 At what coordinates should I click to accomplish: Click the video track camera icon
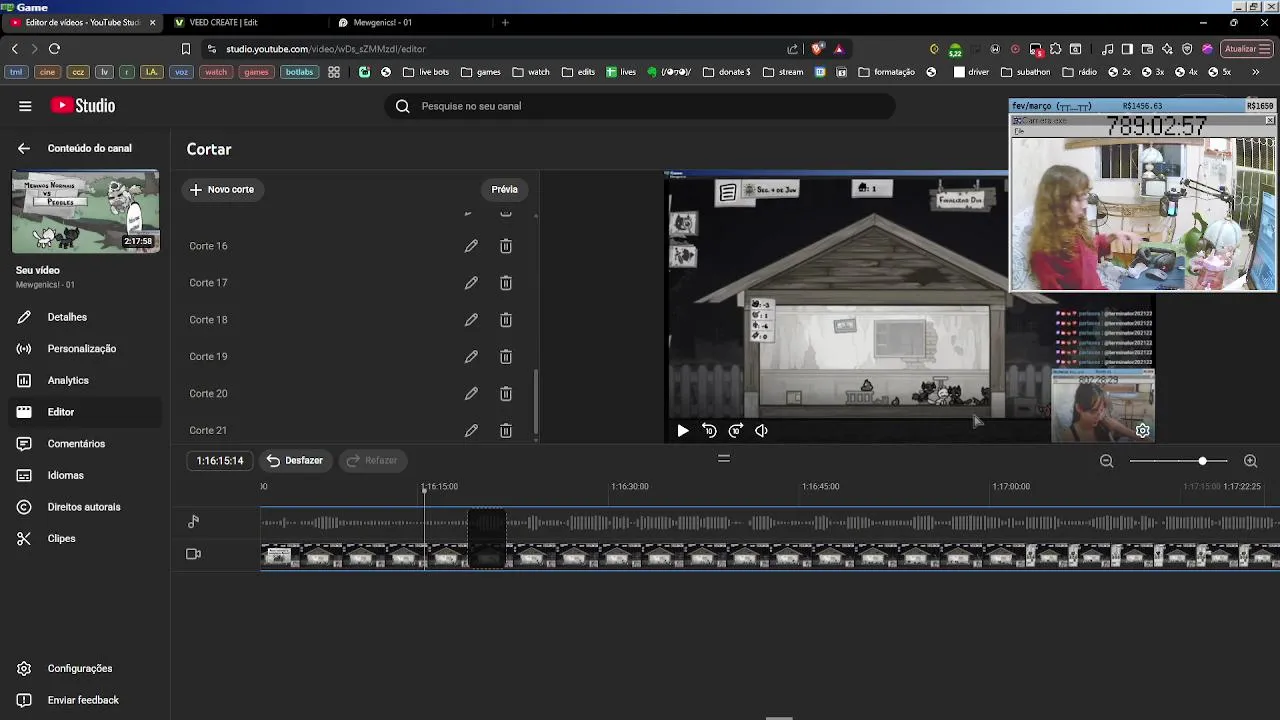[x=193, y=554]
